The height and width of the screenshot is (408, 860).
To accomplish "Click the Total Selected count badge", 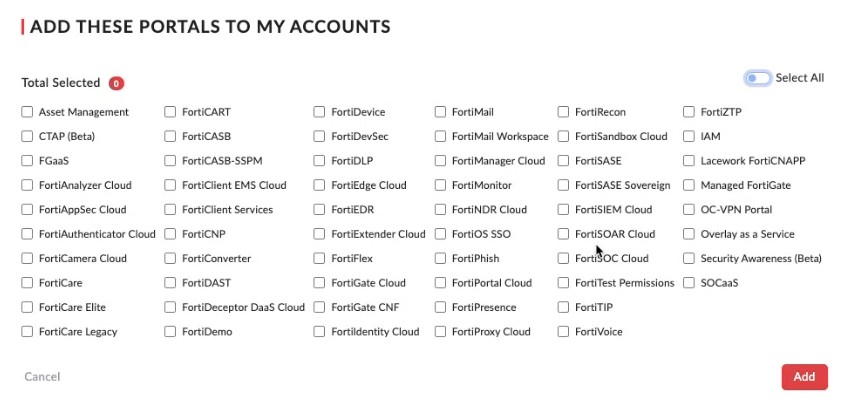I will 117,83.
